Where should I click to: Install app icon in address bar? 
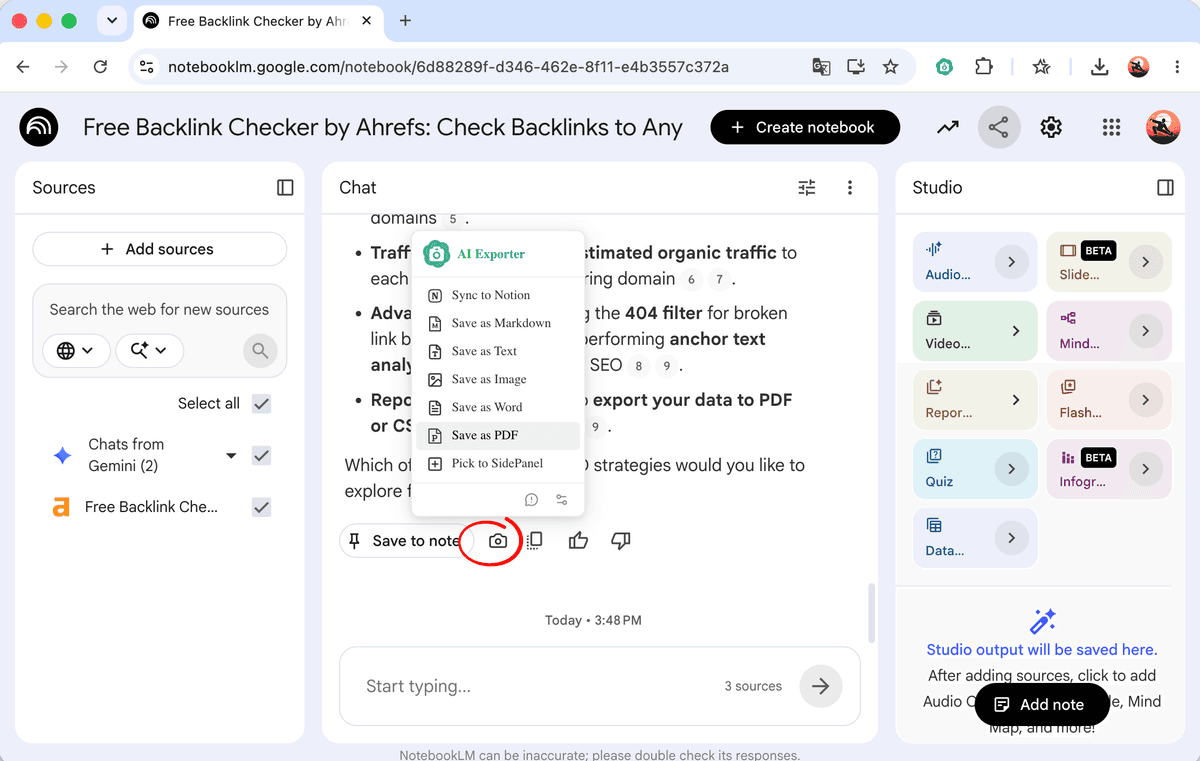coord(856,67)
